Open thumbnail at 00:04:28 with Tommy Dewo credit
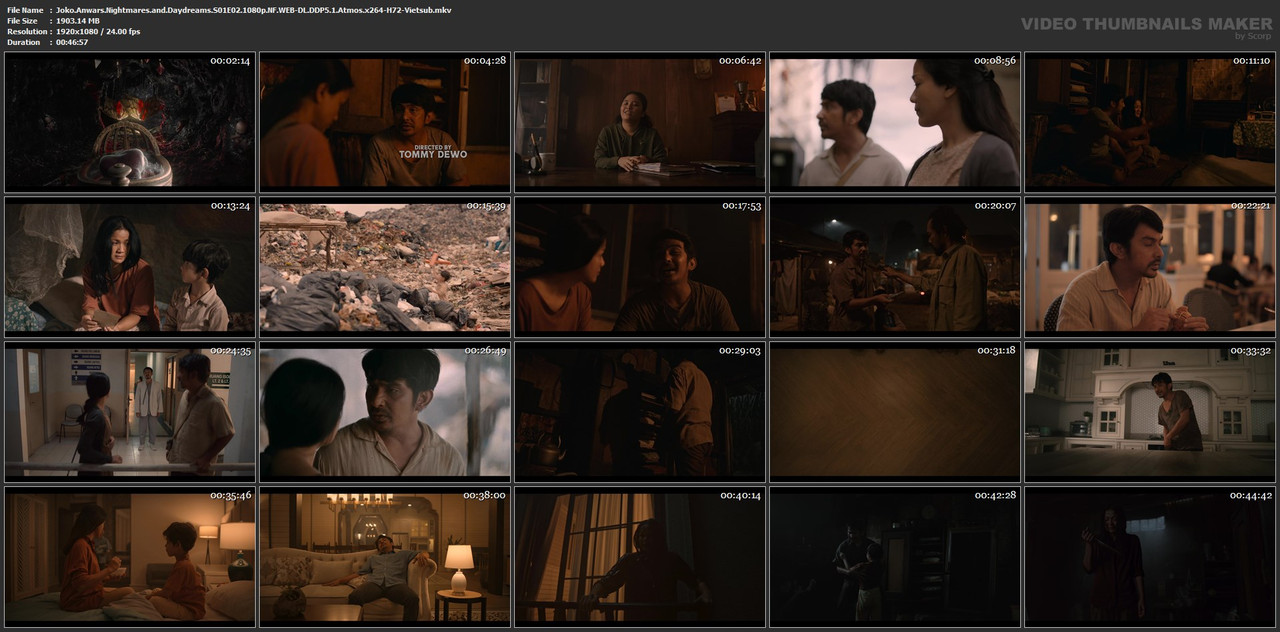1280x632 pixels. click(x=385, y=123)
